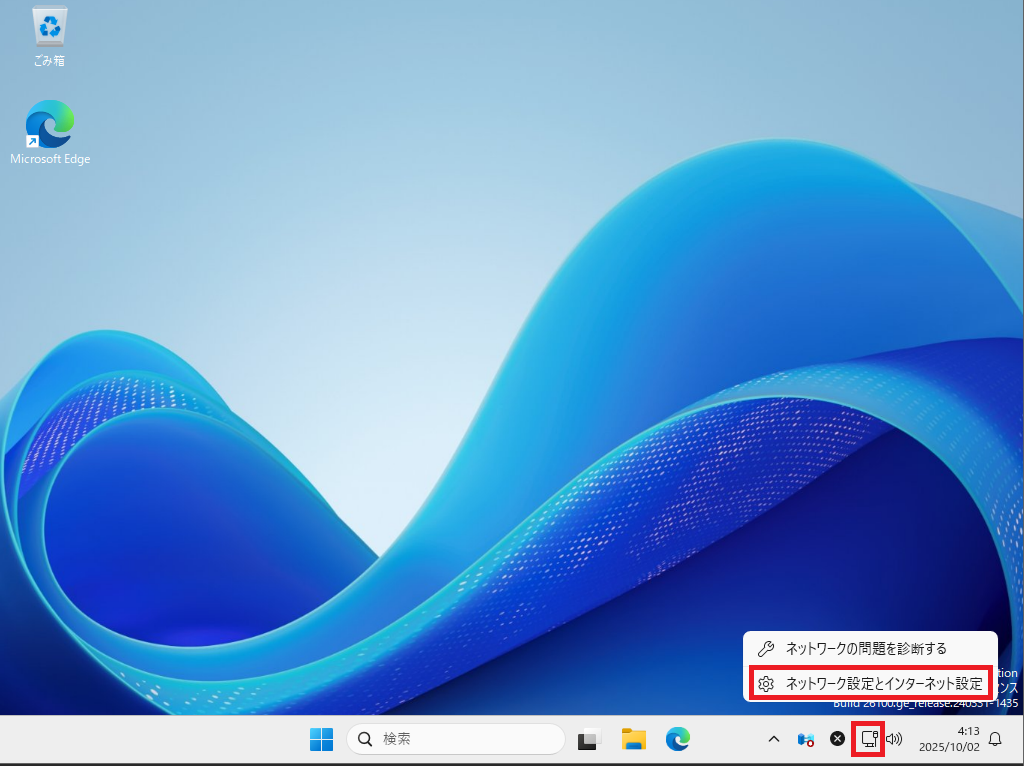Click the wrench icon in context menu
The image size is (1024, 766).
pyautogui.click(x=767, y=649)
